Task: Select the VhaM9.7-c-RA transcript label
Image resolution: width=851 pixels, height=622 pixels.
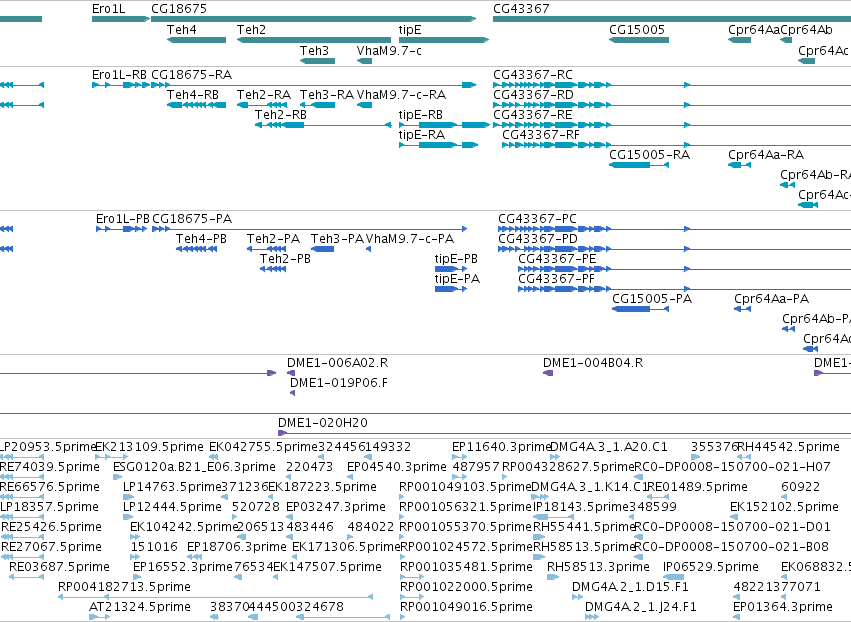Action: [401, 95]
